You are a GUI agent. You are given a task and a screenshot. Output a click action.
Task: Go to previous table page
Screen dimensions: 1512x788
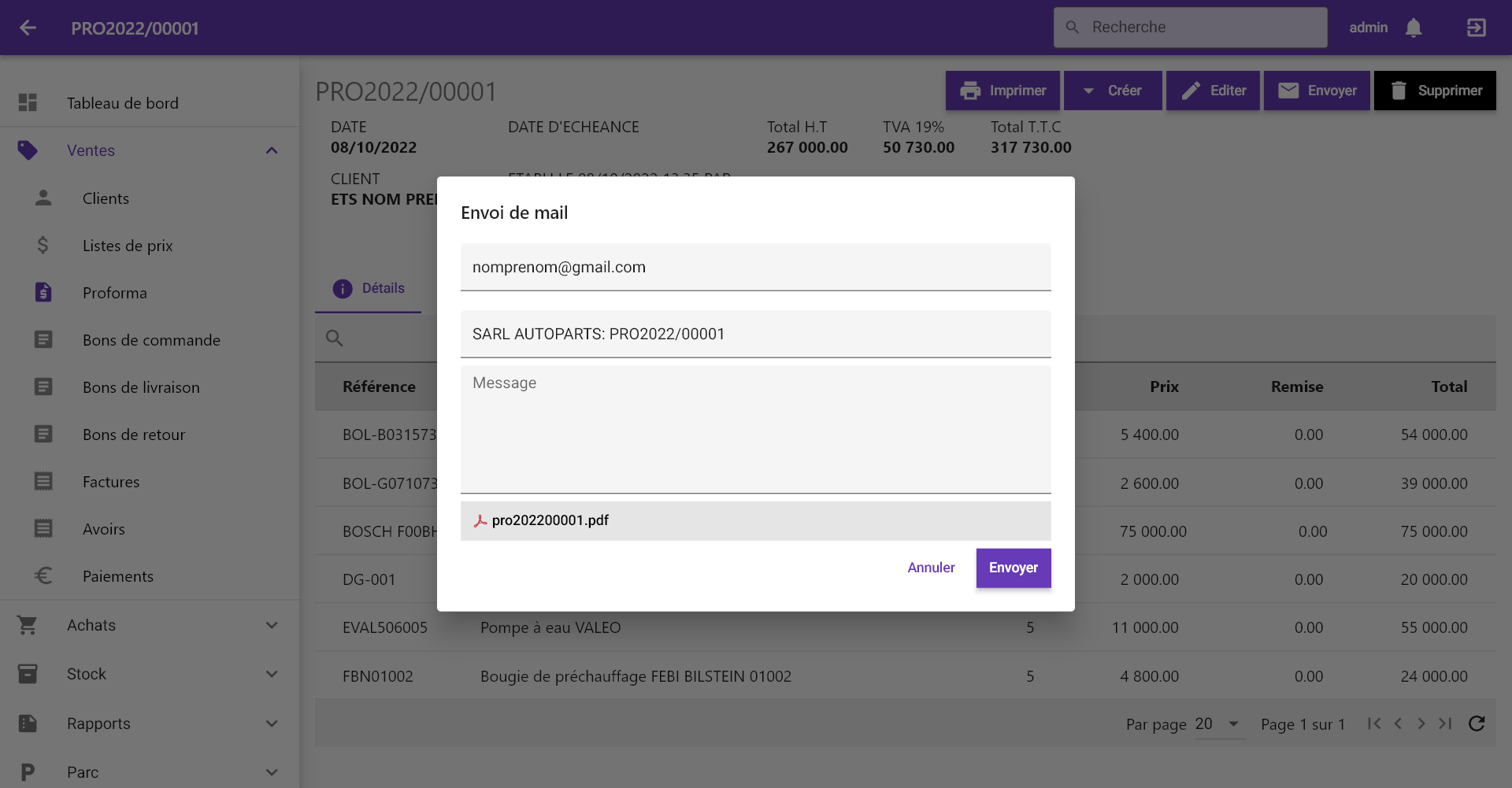coord(1398,723)
